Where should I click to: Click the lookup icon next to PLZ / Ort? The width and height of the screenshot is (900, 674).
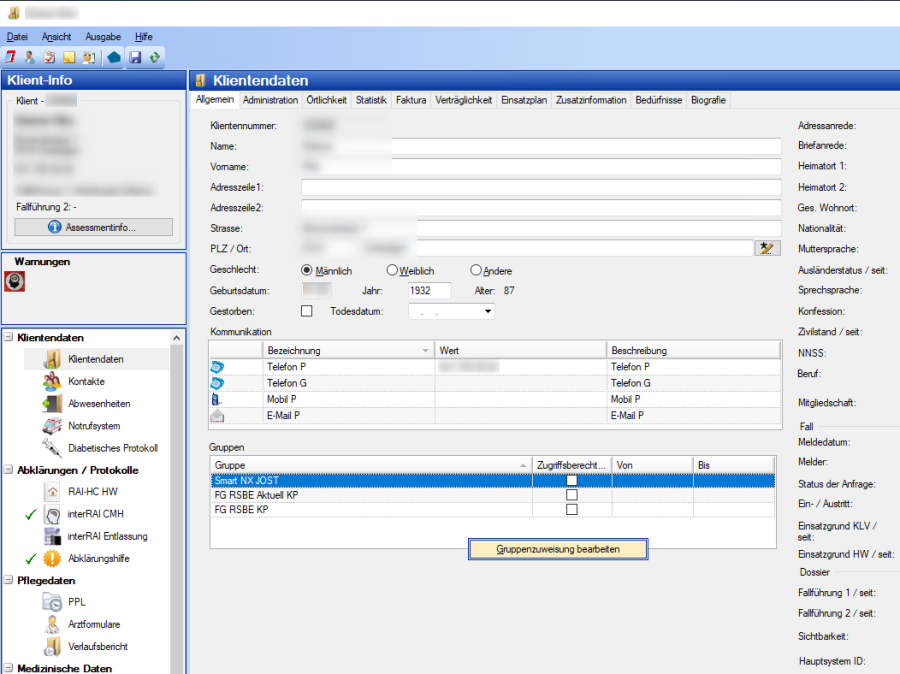pos(767,248)
